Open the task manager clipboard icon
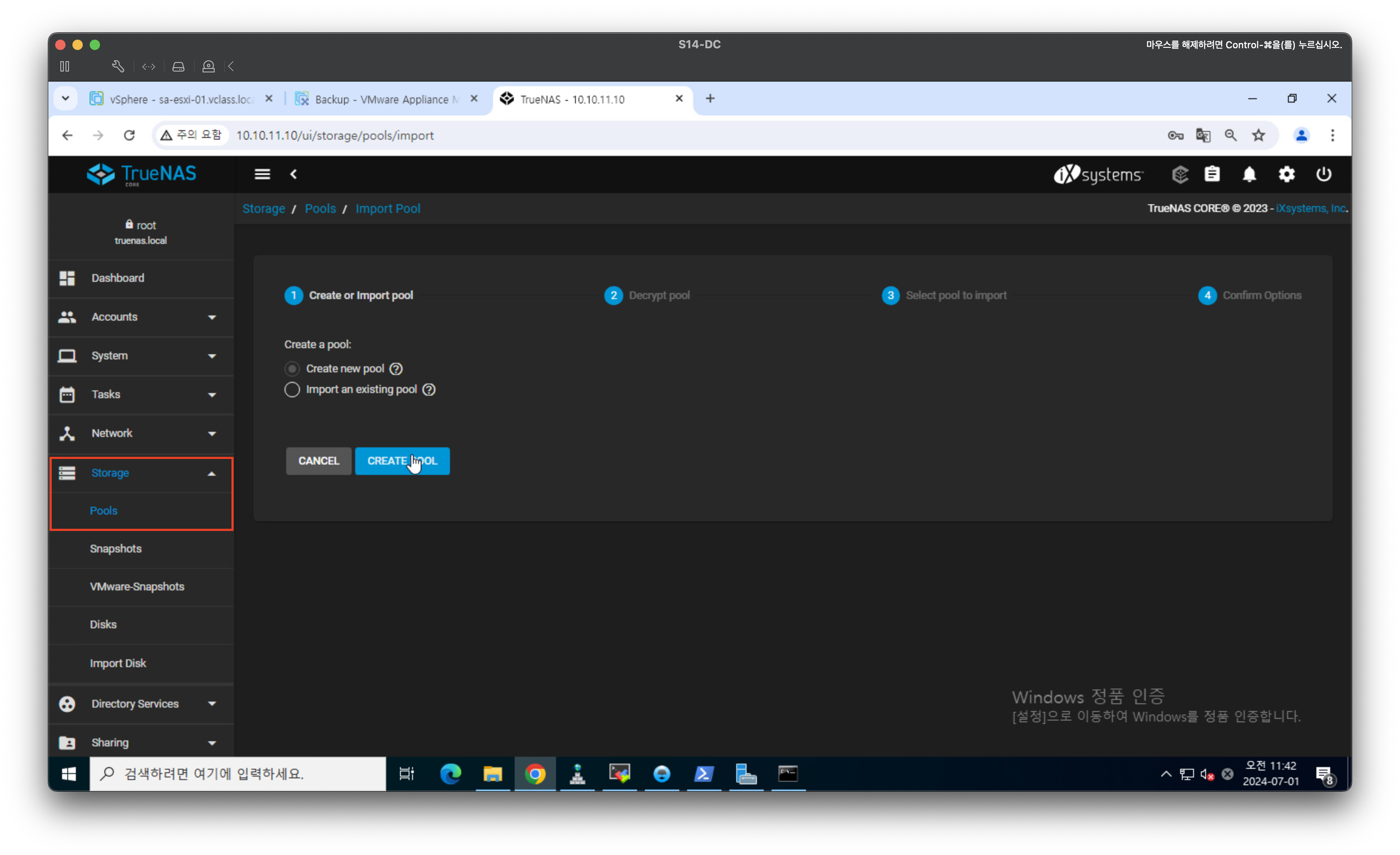 [1212, 175]
